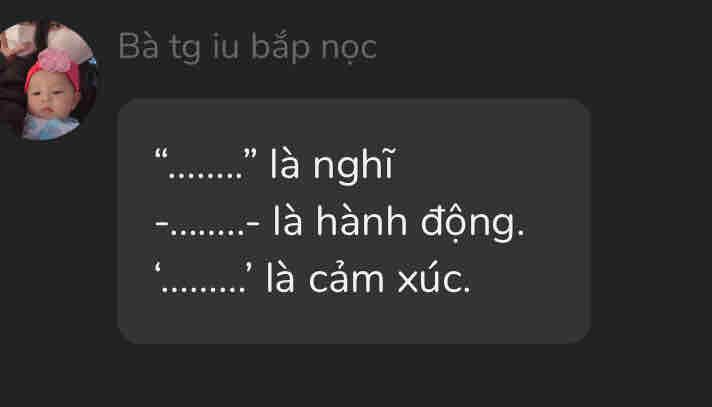Image resolution: width=712 pixels, height=407 pixels.
Task: Click the word "nghĩ" in message
Action: 353,165
